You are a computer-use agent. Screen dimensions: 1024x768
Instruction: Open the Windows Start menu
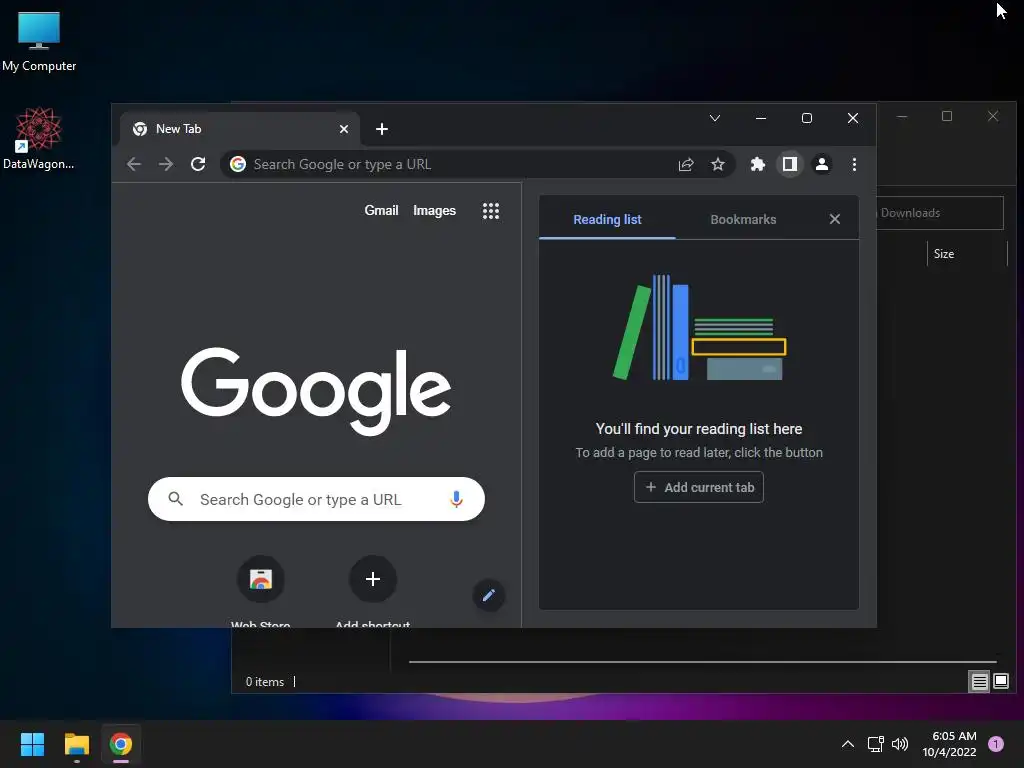(x=32, y=744)
